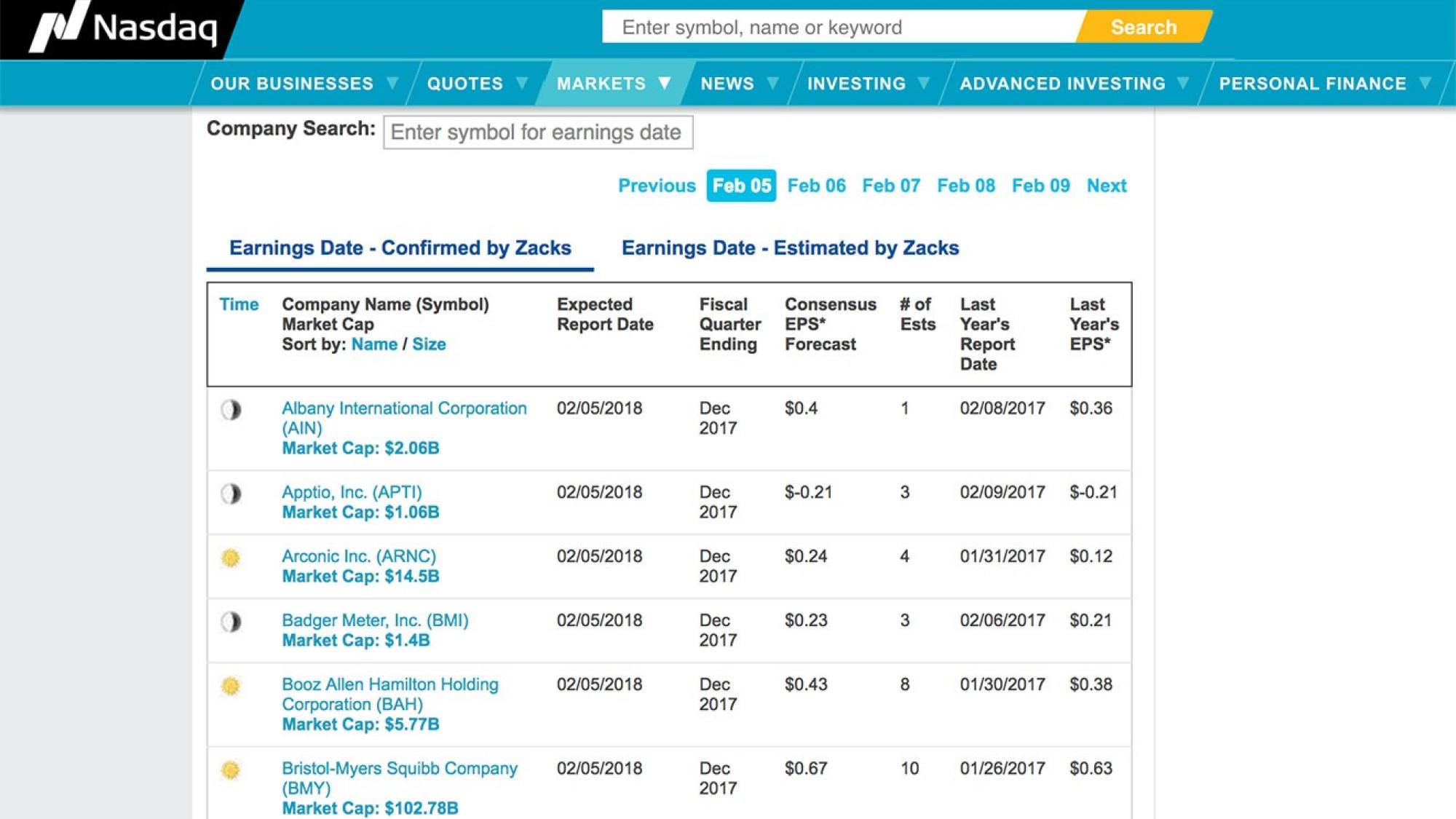Select the Feb 06 date
Viewport: 1456px width, 819px height.
817,186
